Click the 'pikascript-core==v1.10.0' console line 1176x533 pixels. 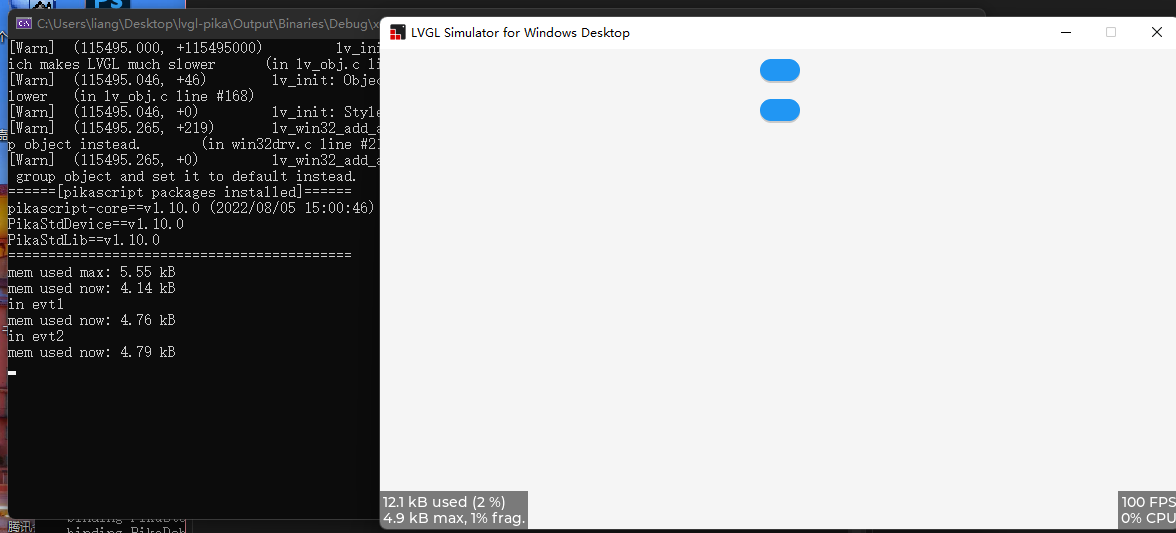tap(191, 208)
